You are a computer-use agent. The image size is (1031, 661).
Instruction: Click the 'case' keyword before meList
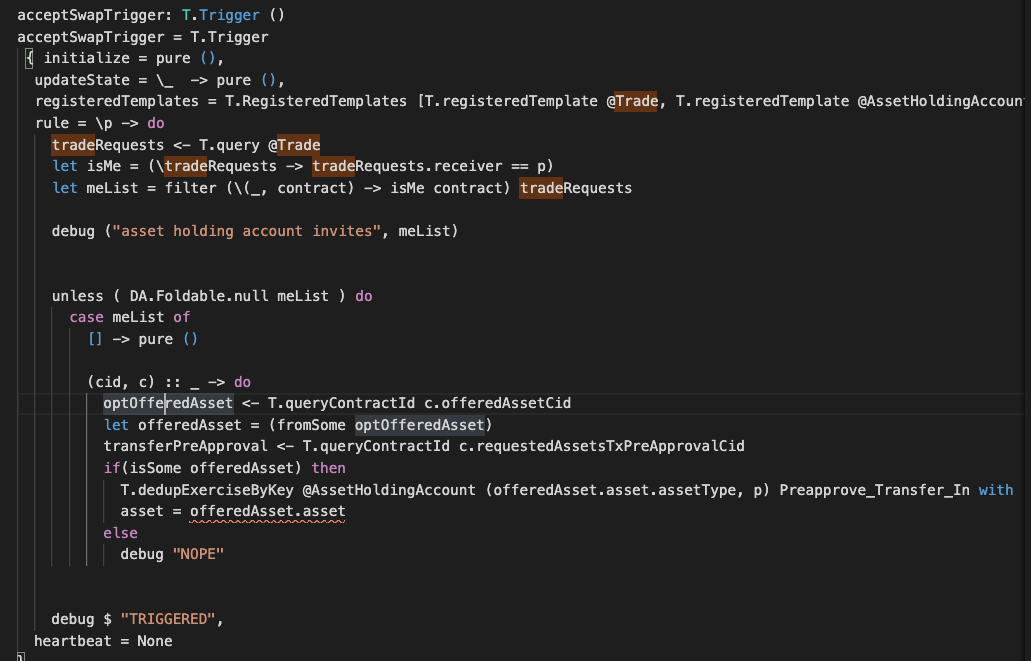pos(86,317)
